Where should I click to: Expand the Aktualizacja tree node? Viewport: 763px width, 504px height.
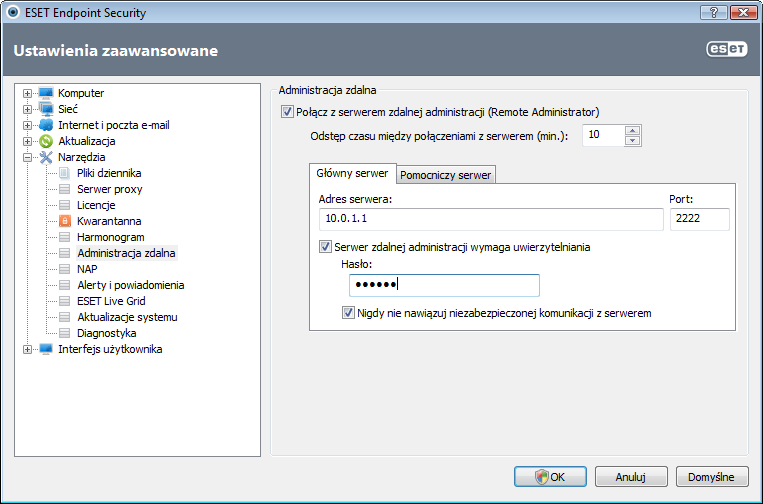[28, 142]
